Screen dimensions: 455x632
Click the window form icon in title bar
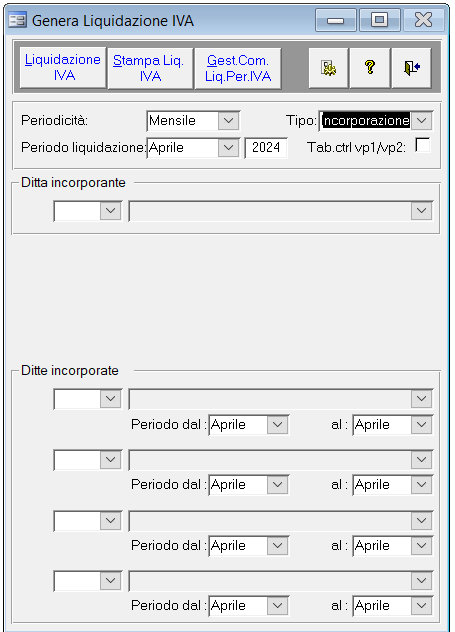click(17, 19)
